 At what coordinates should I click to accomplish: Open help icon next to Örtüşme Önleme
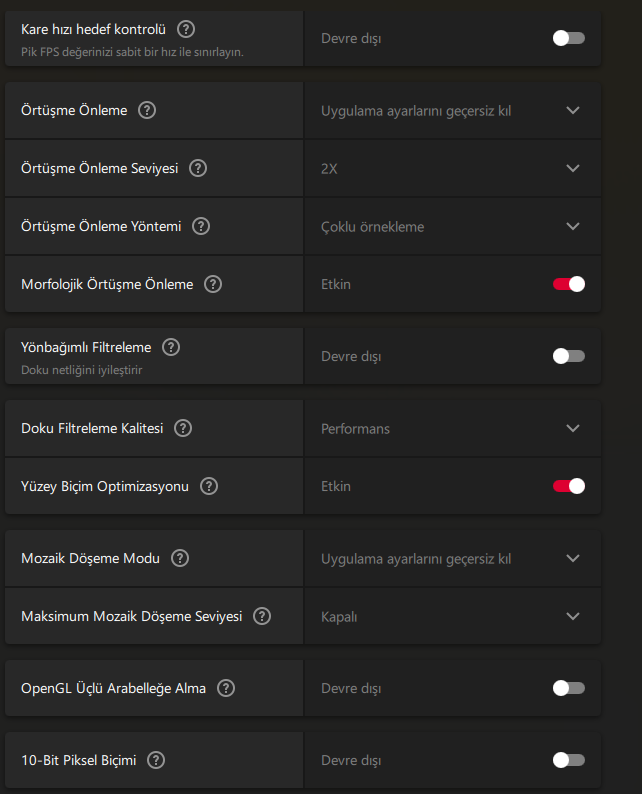(147, 110)
